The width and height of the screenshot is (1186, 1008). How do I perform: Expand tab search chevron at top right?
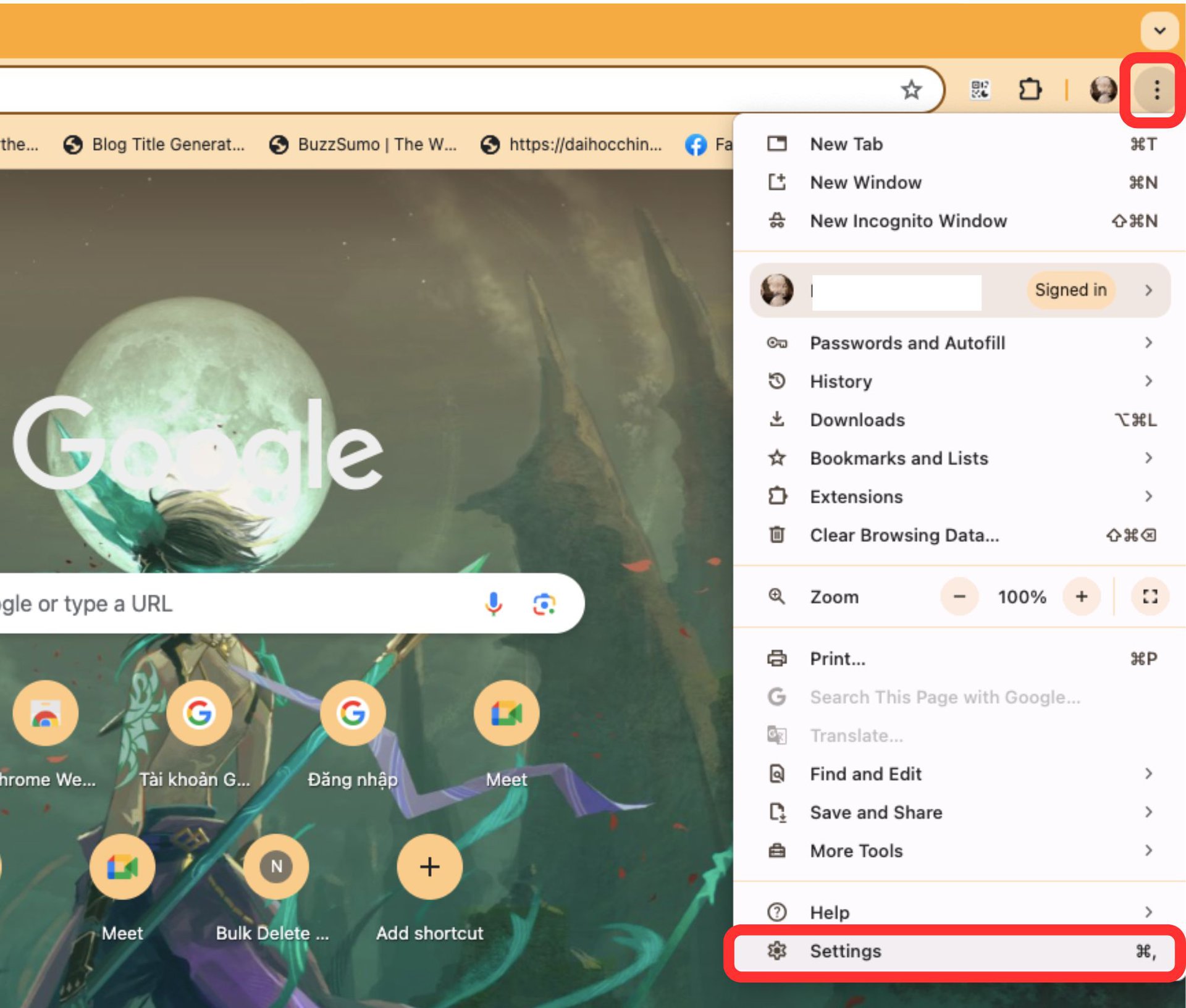pos(1159,30)
